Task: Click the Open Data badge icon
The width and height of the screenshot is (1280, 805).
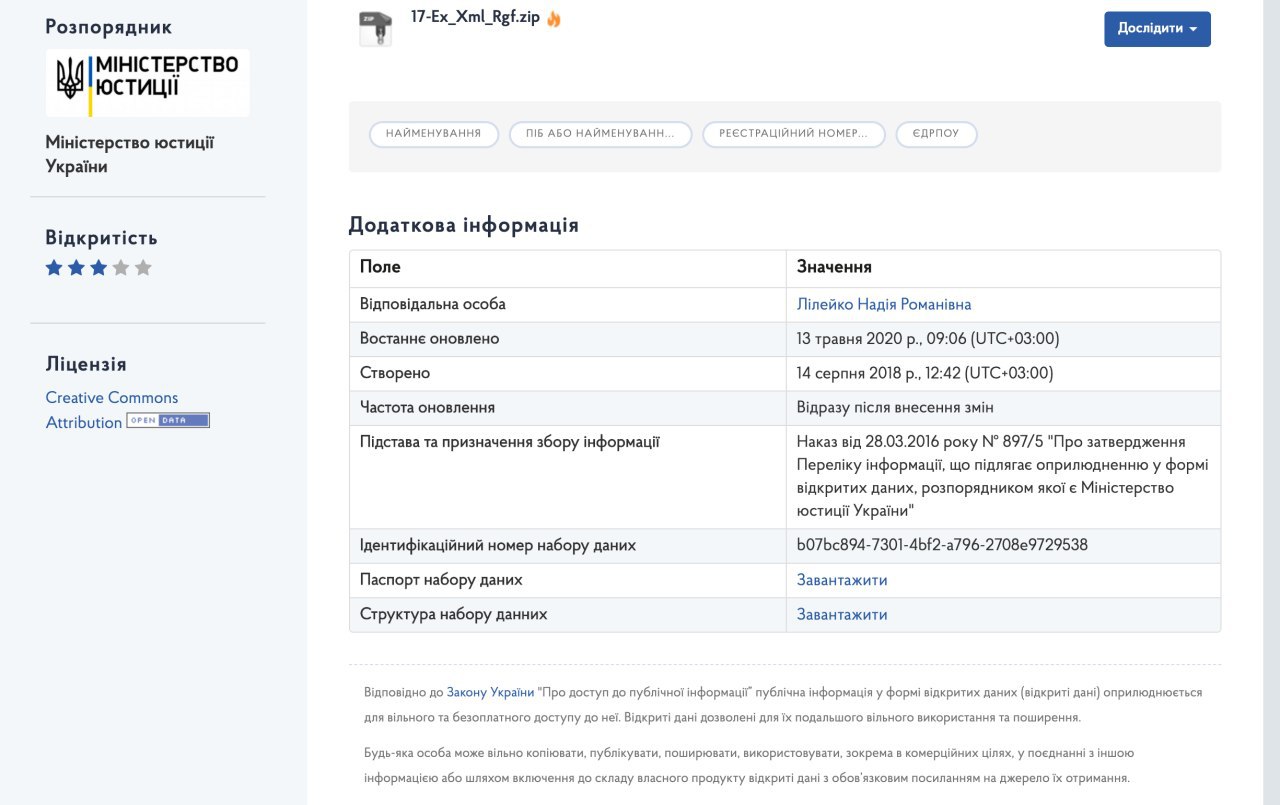Action: coord(168,421)
